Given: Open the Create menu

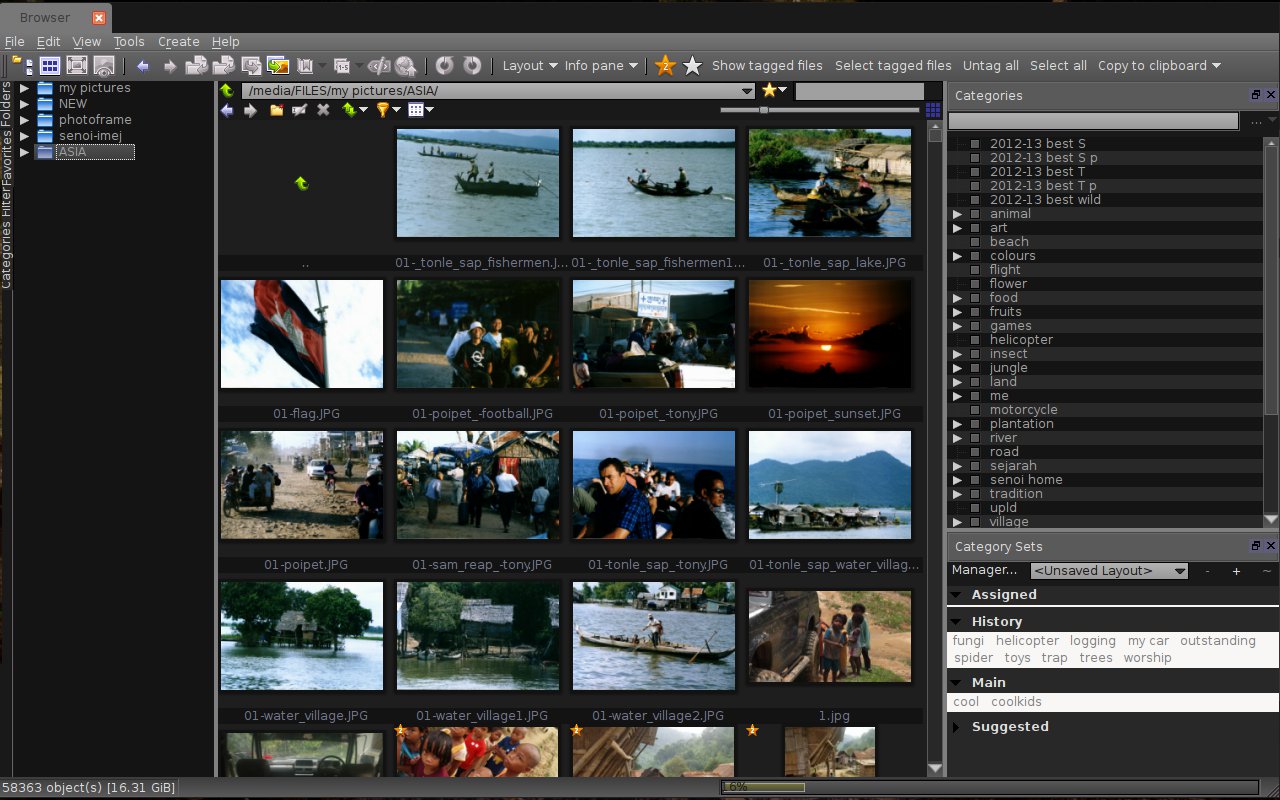Looking at the screenshot, I should (x=179, y=42).
